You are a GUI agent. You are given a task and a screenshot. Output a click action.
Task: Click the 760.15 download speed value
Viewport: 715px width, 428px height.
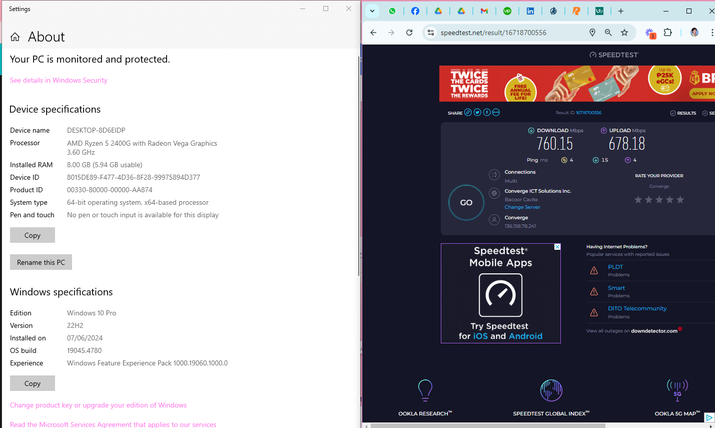pos(554,144)
